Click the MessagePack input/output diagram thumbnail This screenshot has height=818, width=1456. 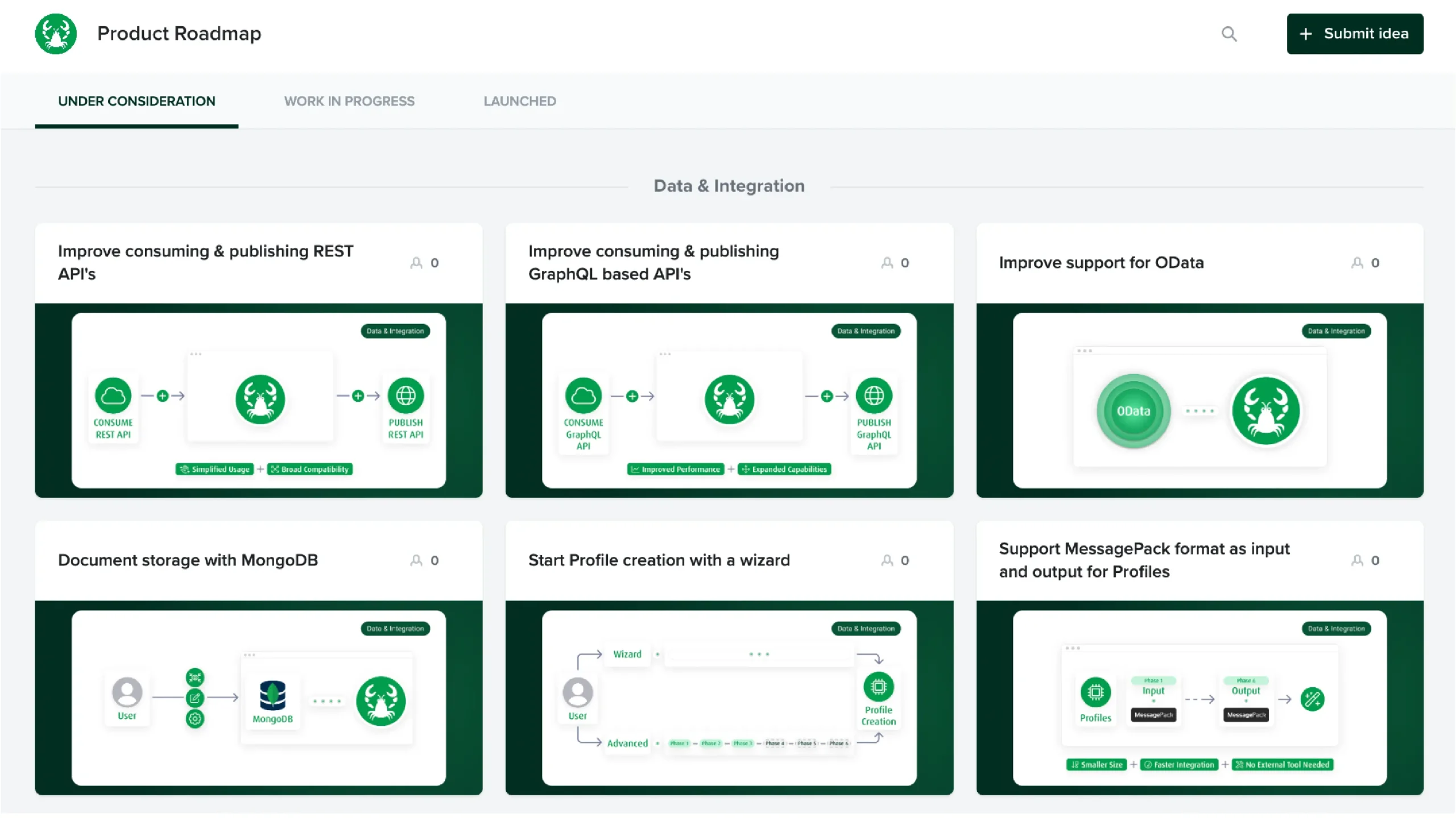click(1199, 698)
